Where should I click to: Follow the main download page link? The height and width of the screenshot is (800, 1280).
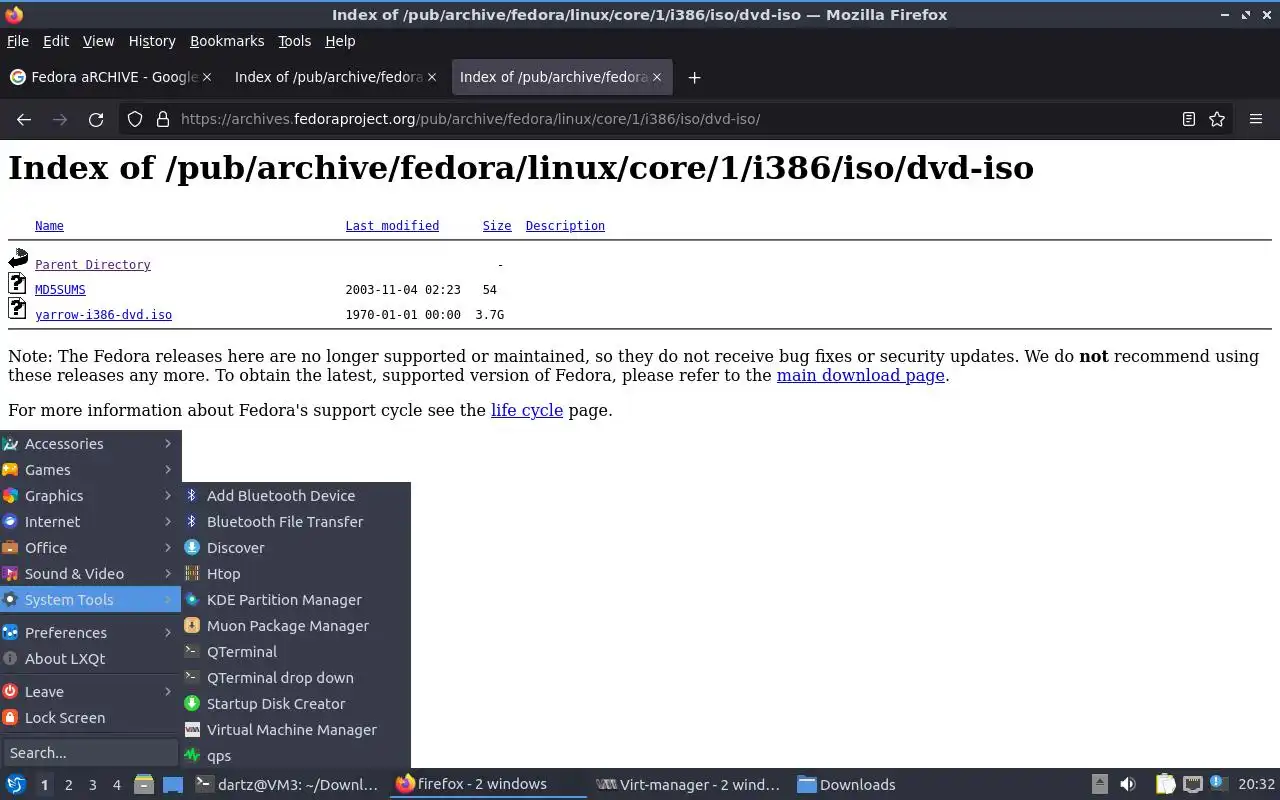point(860,376)
